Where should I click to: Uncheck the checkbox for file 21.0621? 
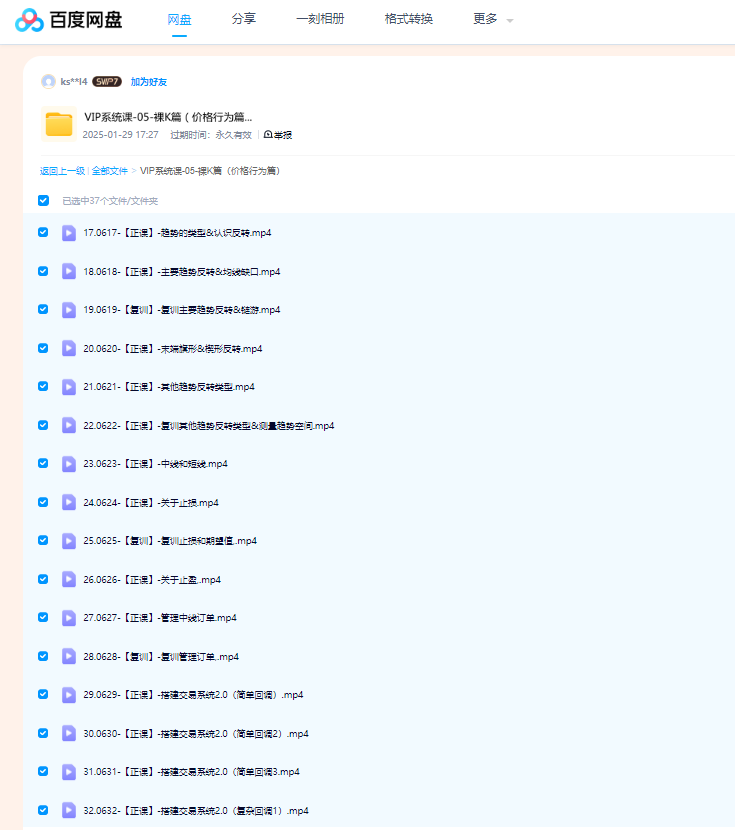coord(43,386)
